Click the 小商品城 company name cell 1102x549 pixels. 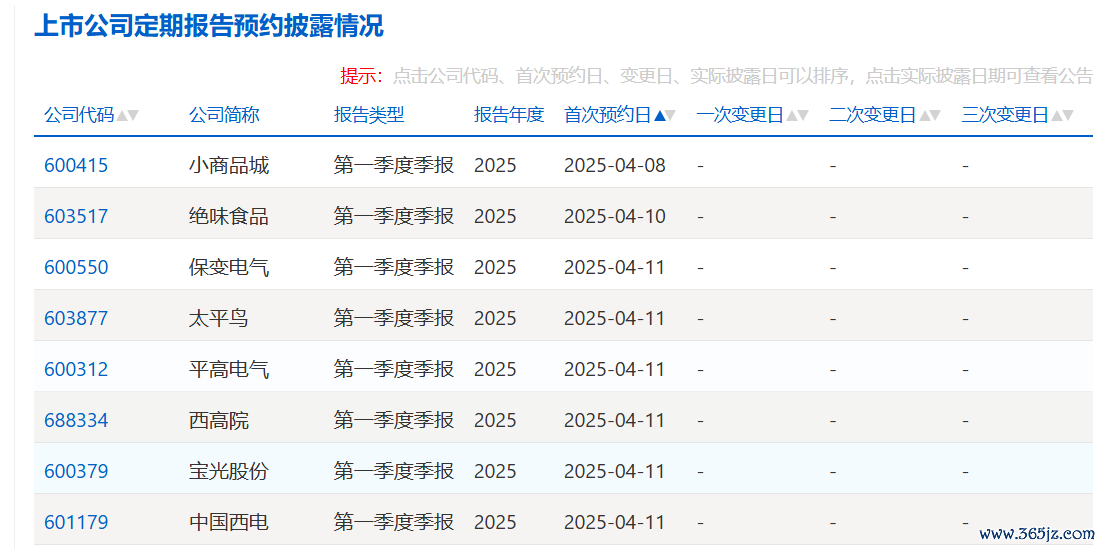point(229,166)
